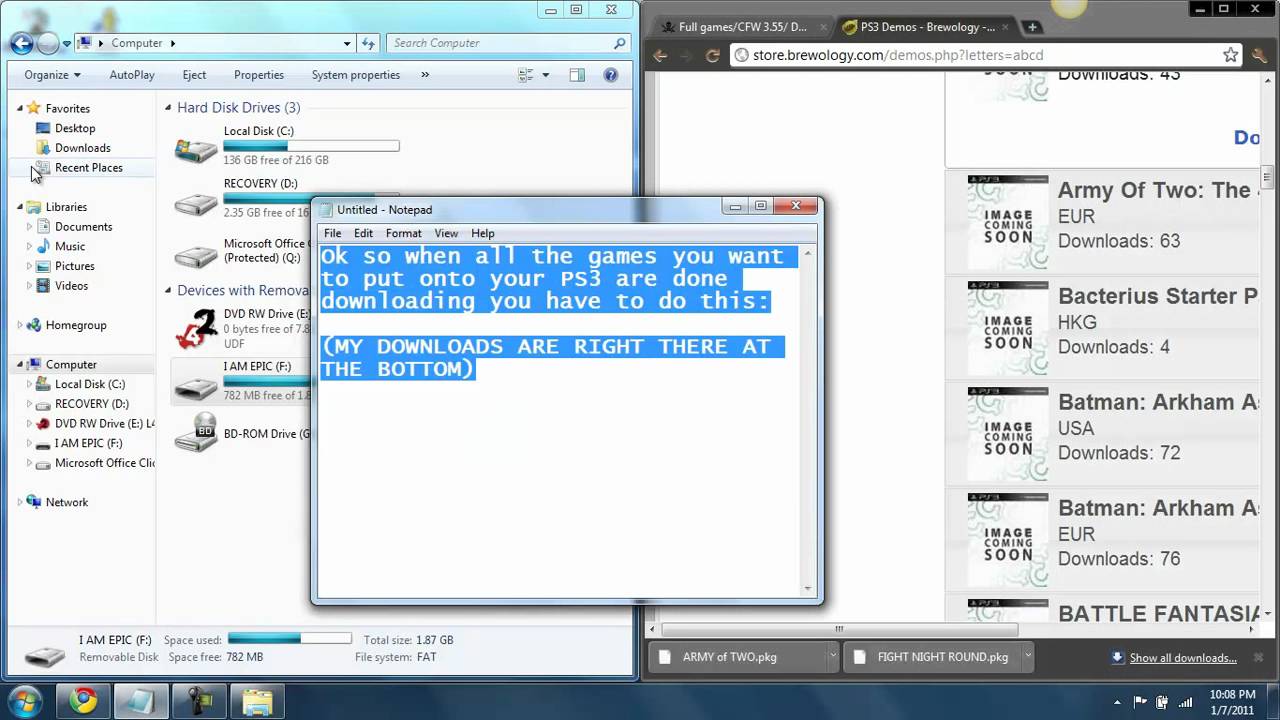Viewport: 1280px width, 720px height.
Task: Collapse the Favorites tree section
Action: (19, 108)
